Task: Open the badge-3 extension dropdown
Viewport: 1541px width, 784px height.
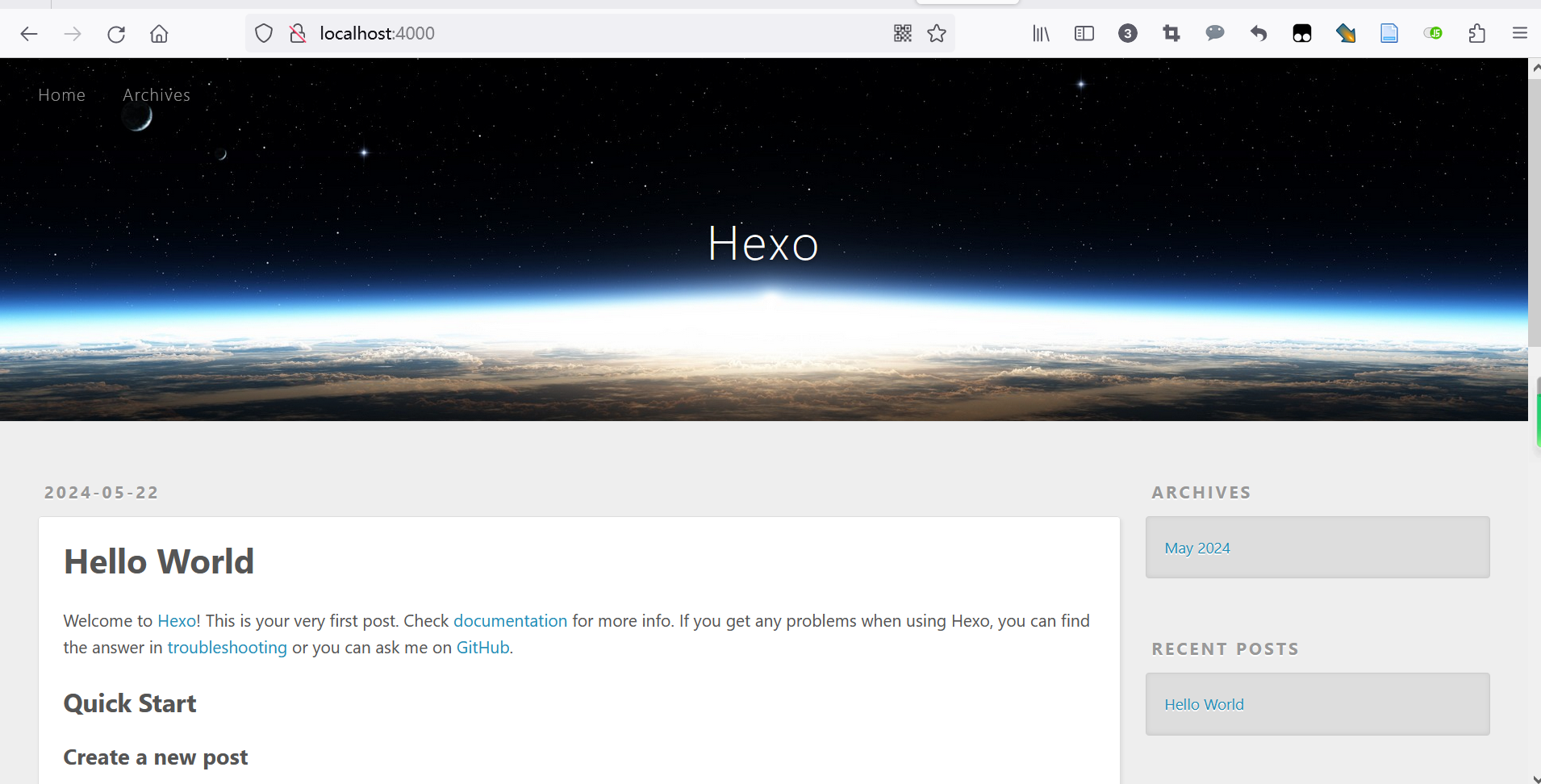Action: (x=1128, y=33)
